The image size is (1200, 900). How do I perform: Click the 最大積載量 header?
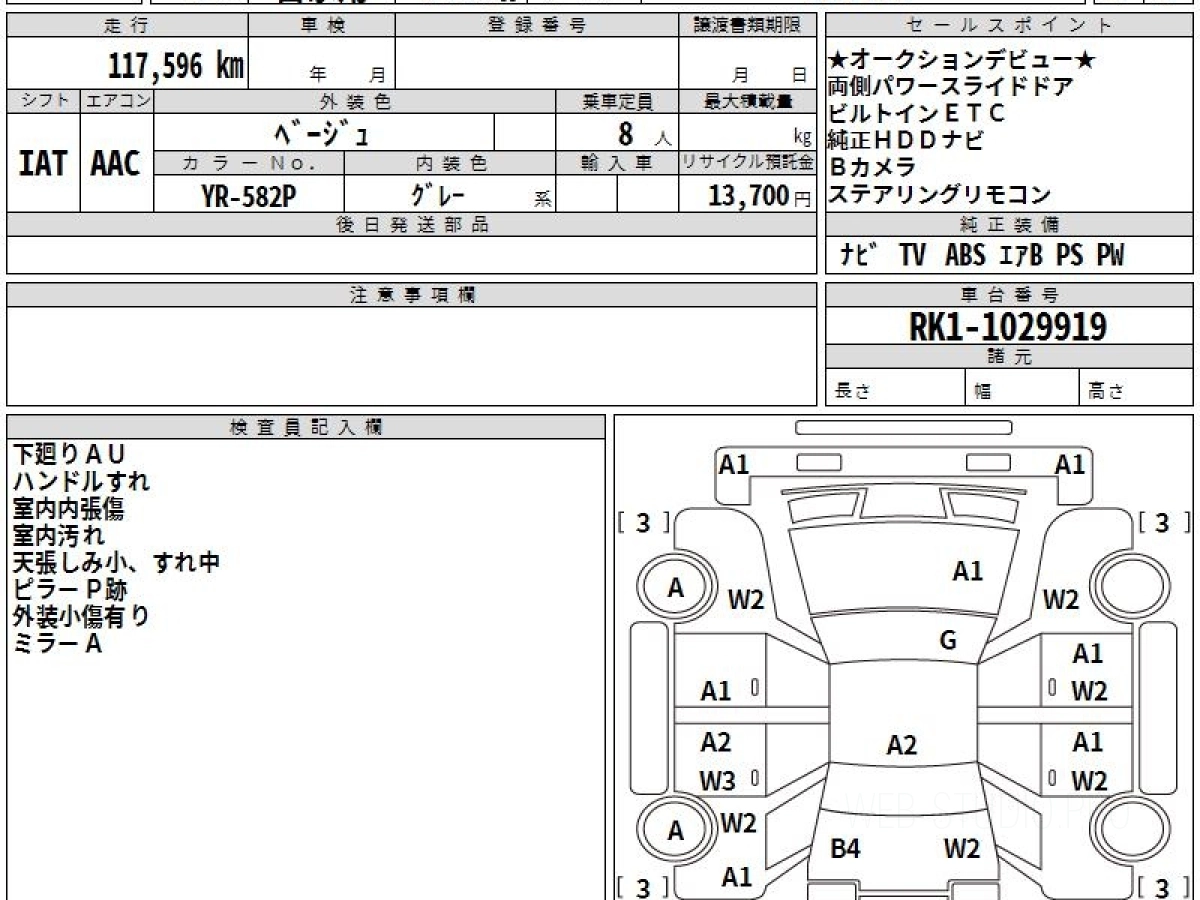(747, 101)
